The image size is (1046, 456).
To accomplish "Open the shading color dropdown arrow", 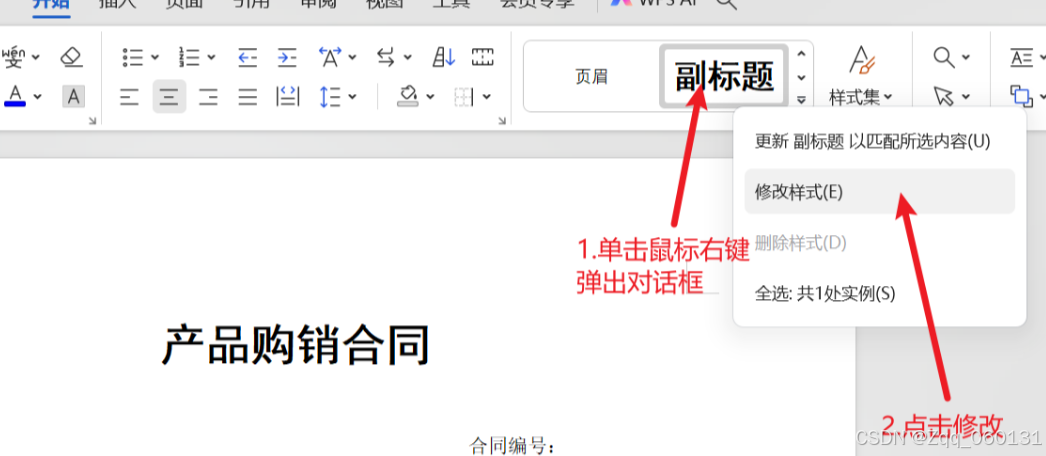I will coord(430,97).
